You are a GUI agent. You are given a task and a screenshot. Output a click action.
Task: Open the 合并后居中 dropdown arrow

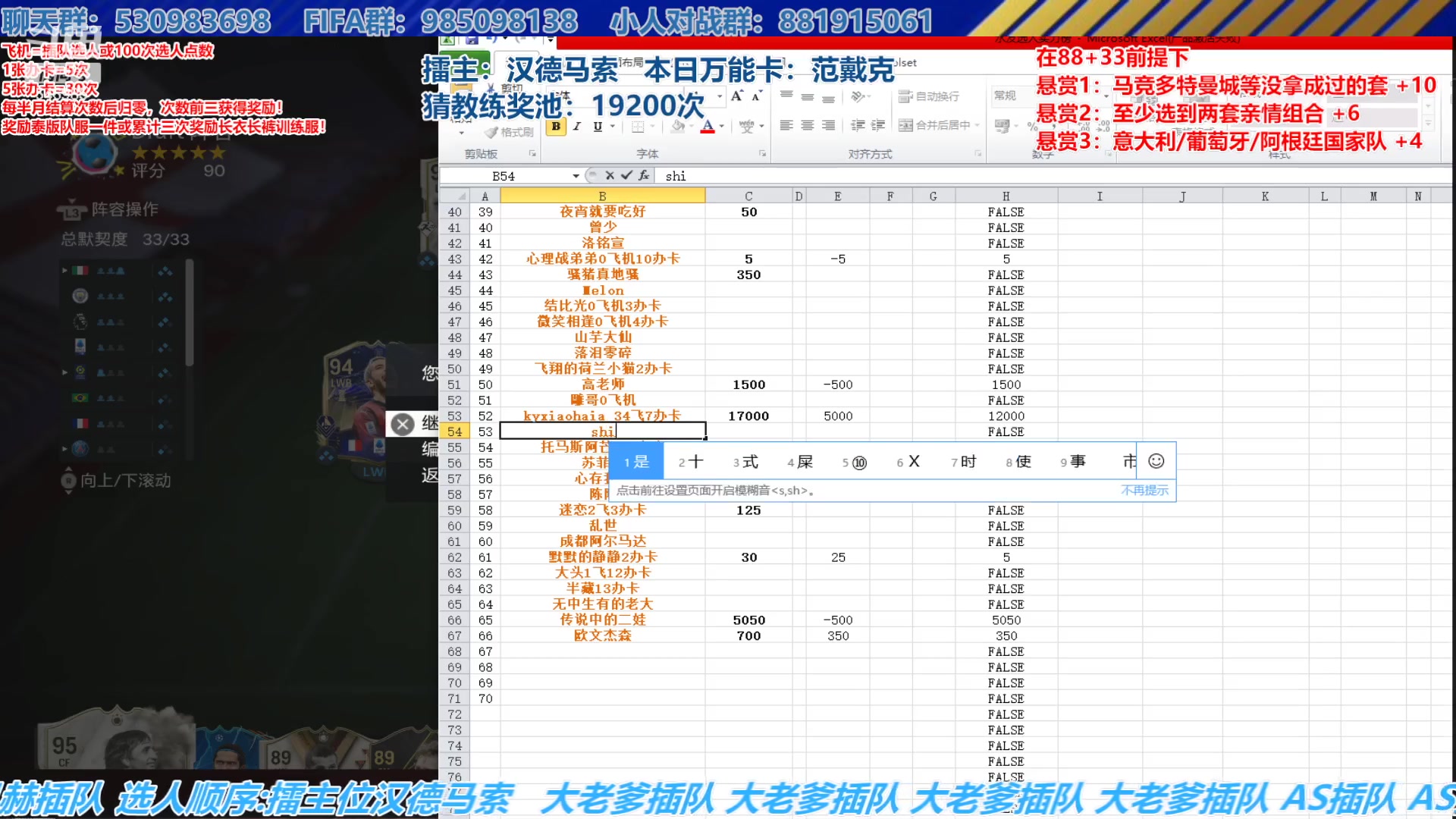(977, 125)
